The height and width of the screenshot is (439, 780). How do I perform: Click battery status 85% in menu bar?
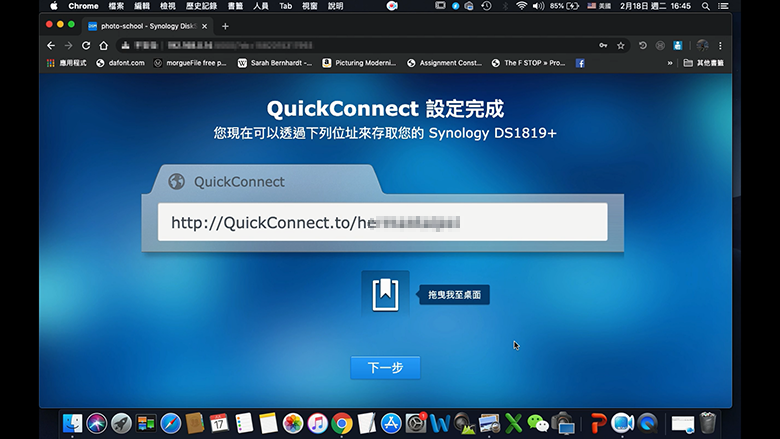click(x=564, y=6)
